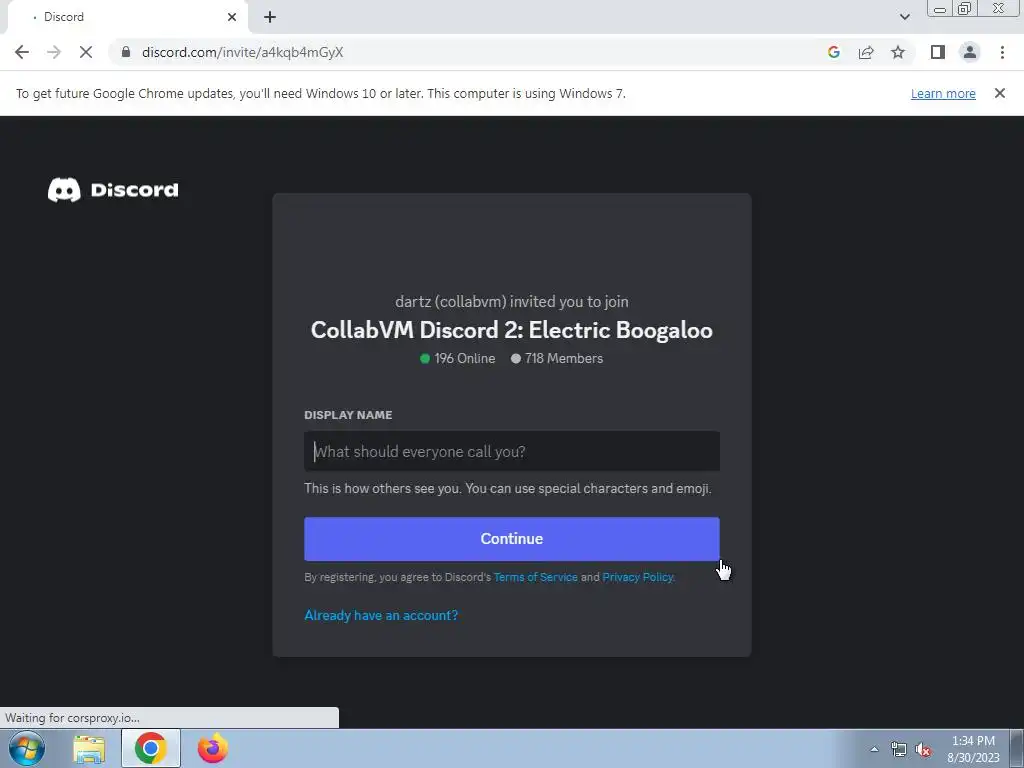Bookmark this page with the star icon
The height and width of the screenshot is (768, 1024).
[898, 52]
